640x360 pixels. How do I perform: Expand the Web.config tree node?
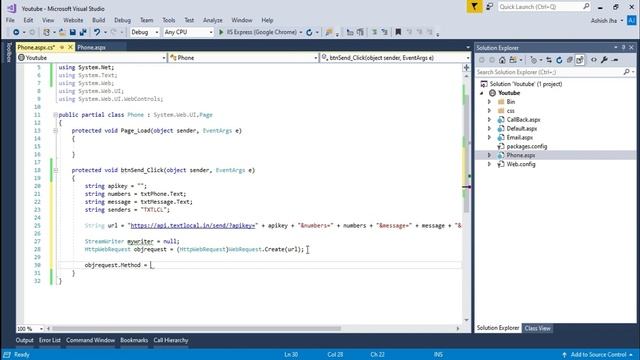coord(489,164)
